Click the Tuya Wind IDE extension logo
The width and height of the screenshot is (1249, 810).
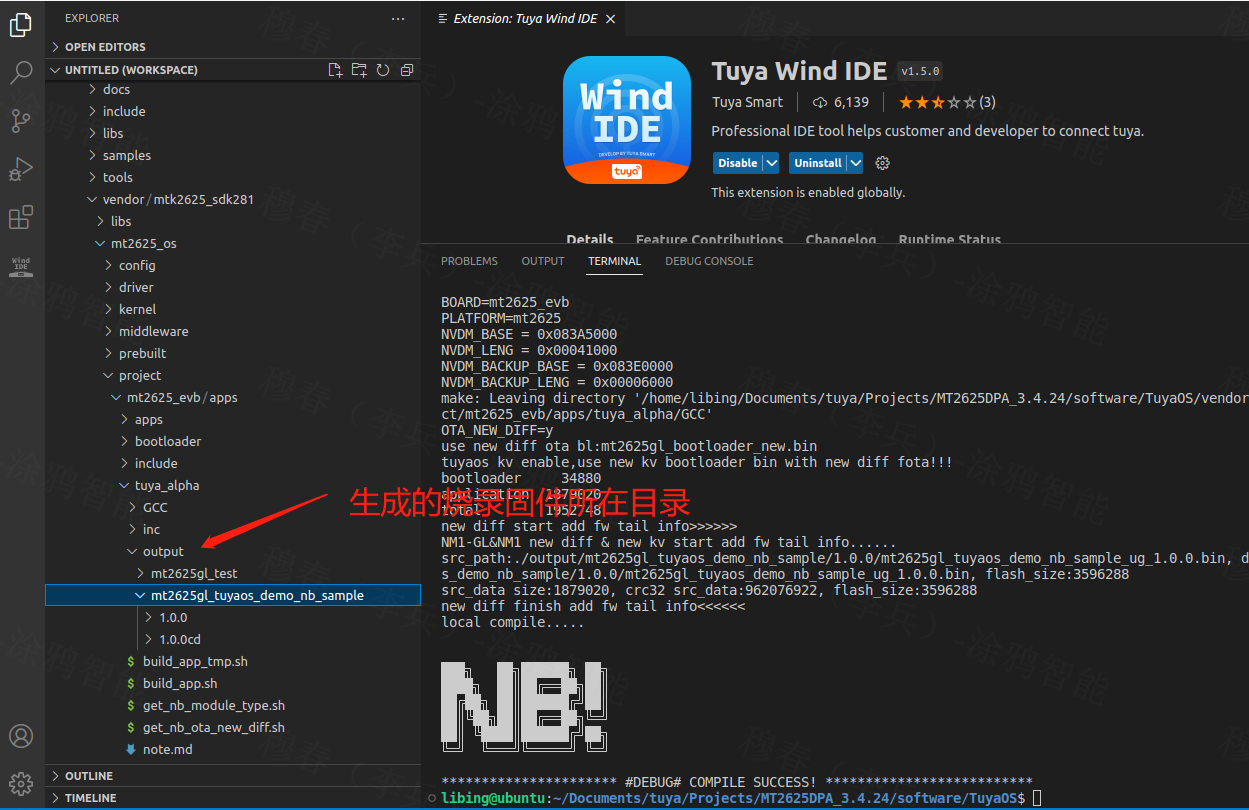point(627,120)
